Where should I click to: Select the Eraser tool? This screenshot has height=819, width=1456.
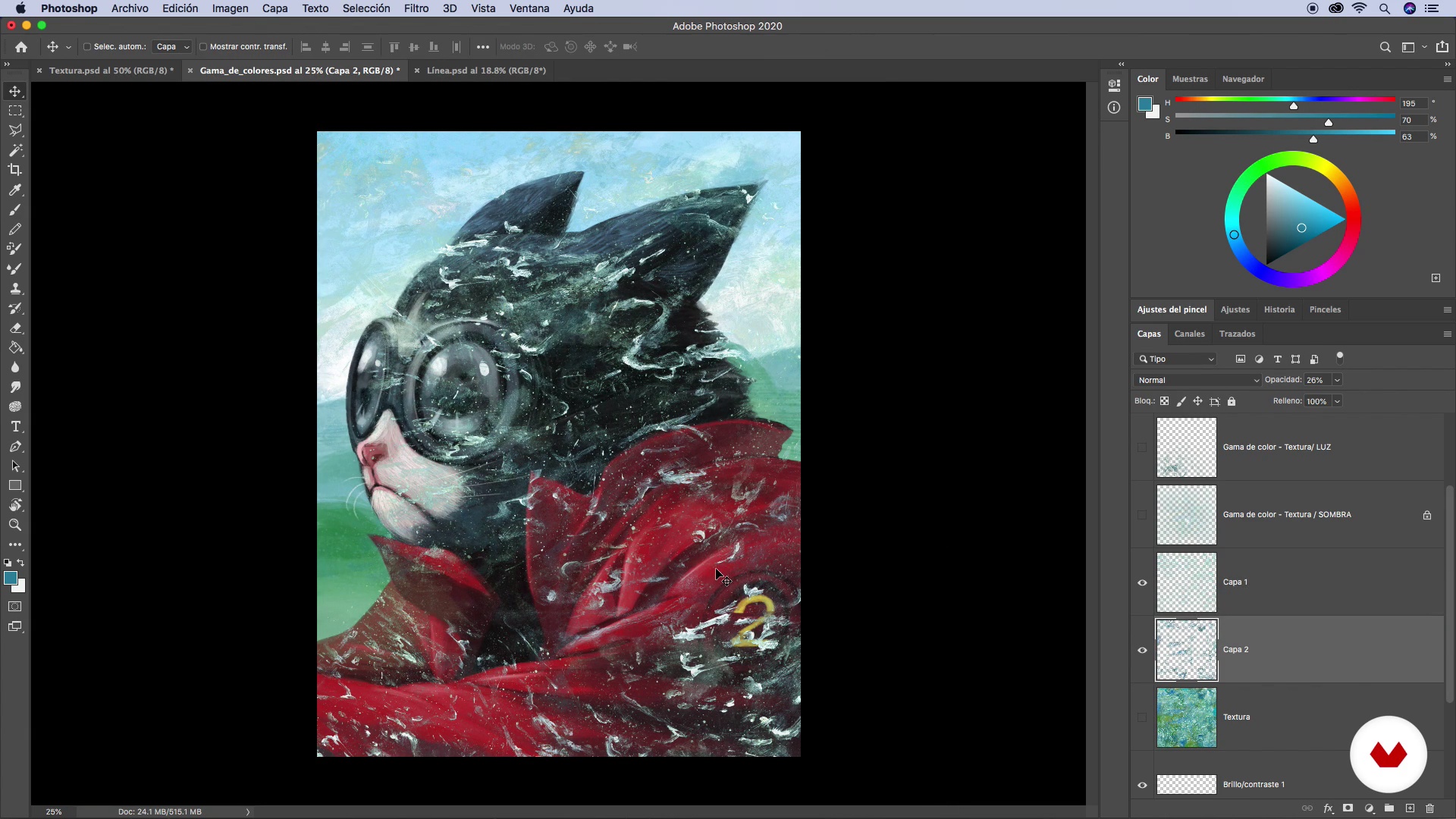pos(15,328)
